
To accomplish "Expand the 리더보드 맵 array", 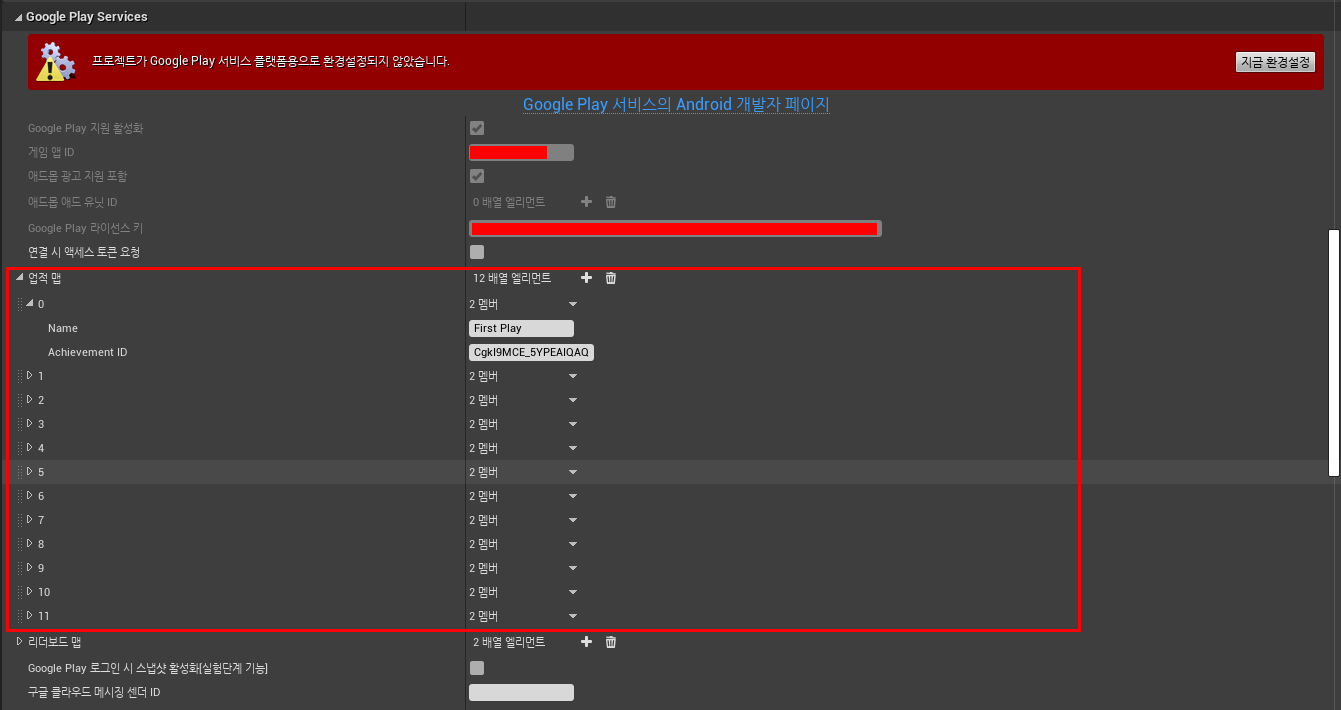I will (x=19, y=642).
